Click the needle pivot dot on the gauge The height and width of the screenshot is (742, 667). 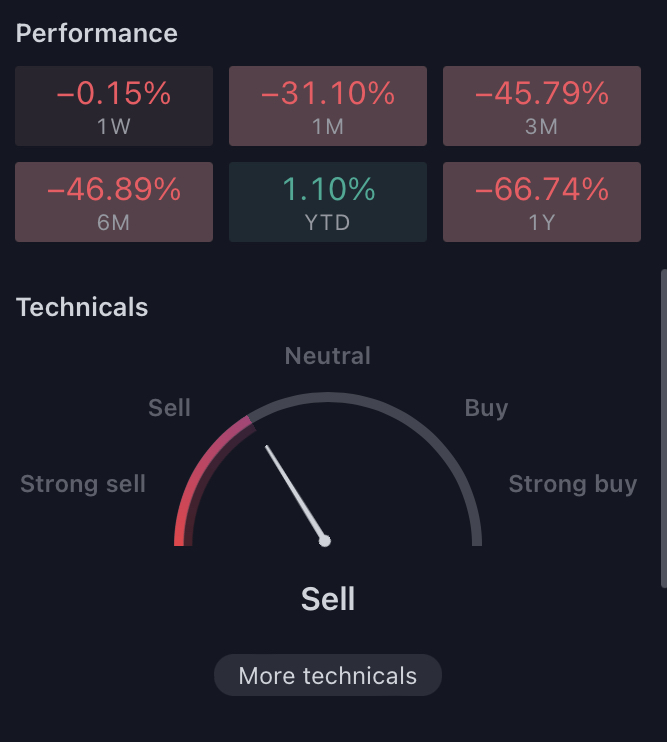point(324,540)
